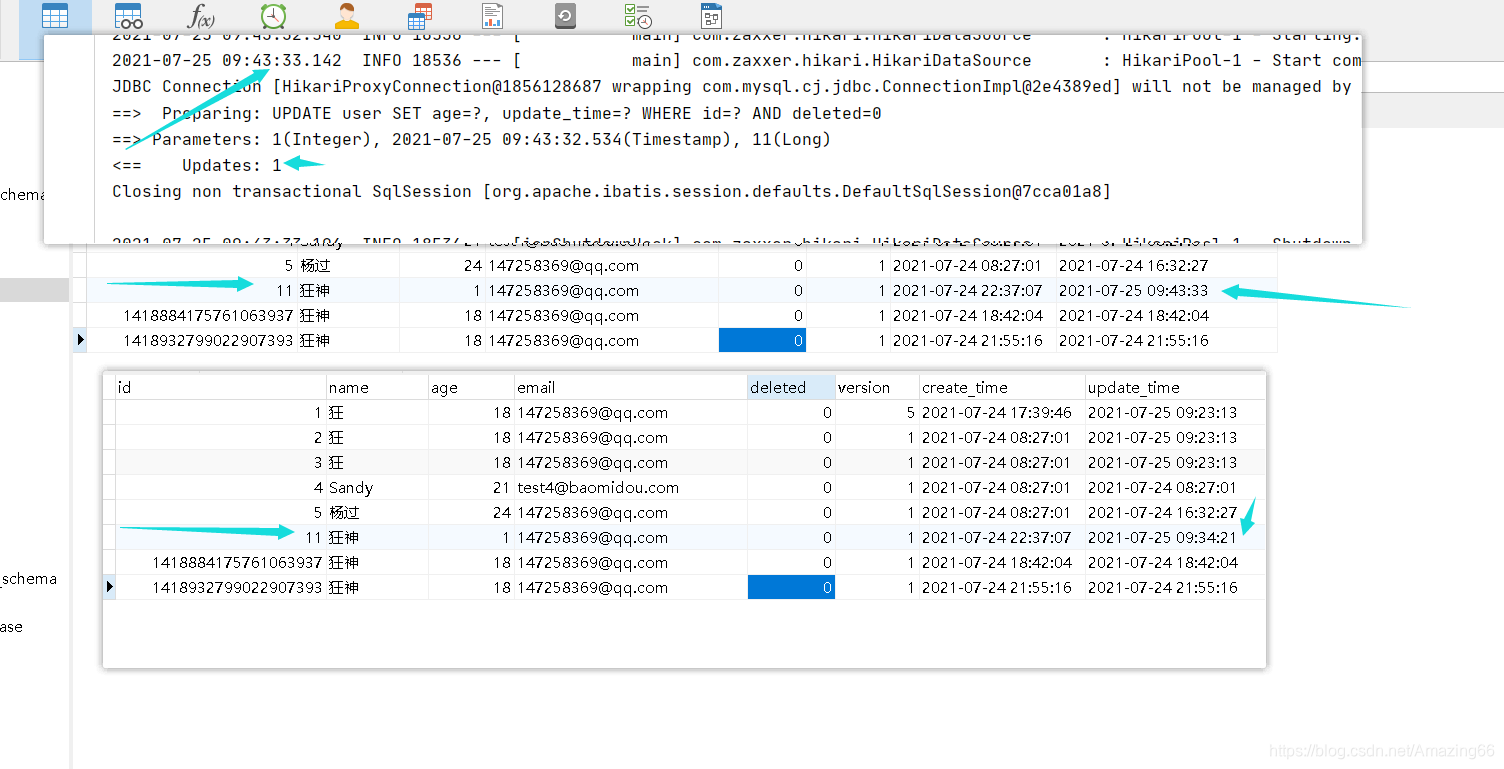Select the test4@baomidou.com email cell
This screenshot has height=769, width=1504.
631,488
